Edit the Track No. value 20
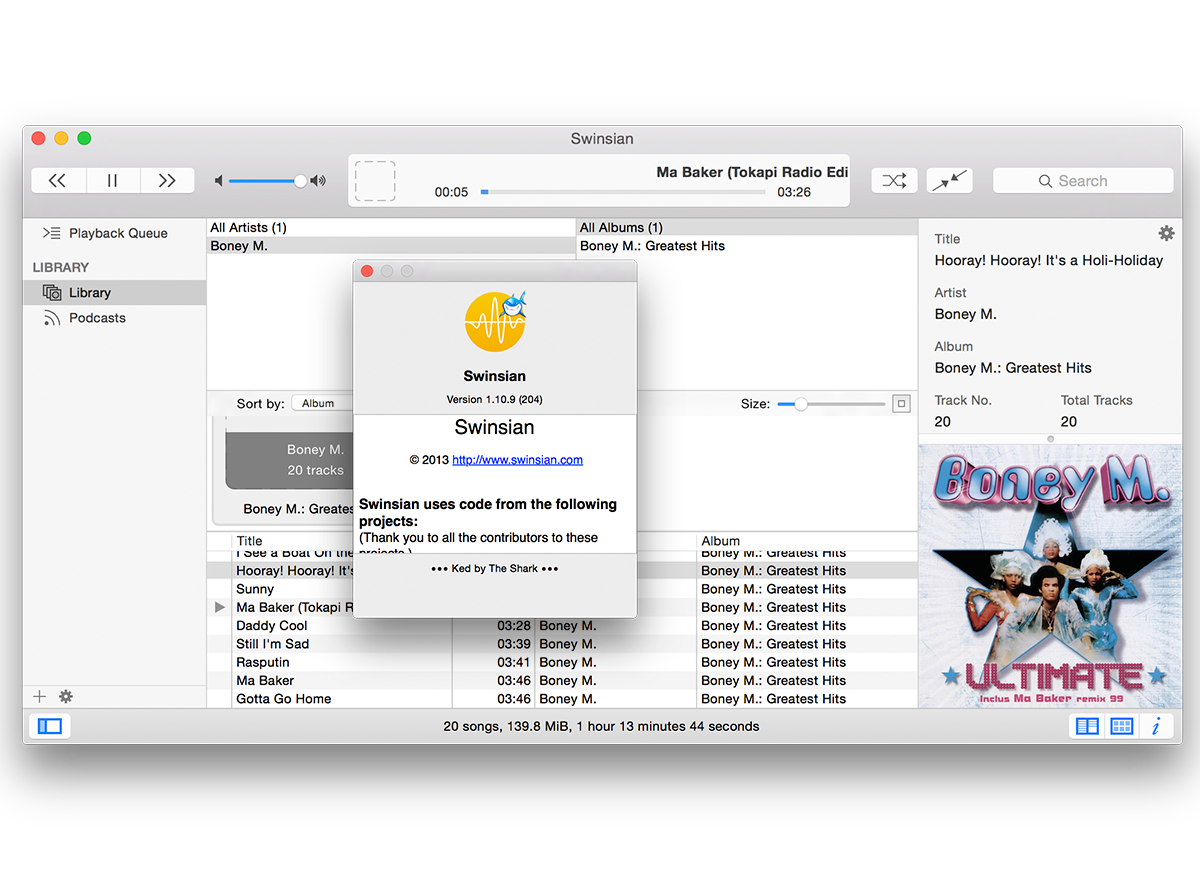1200x873 pixels. [x=943, y=422]
